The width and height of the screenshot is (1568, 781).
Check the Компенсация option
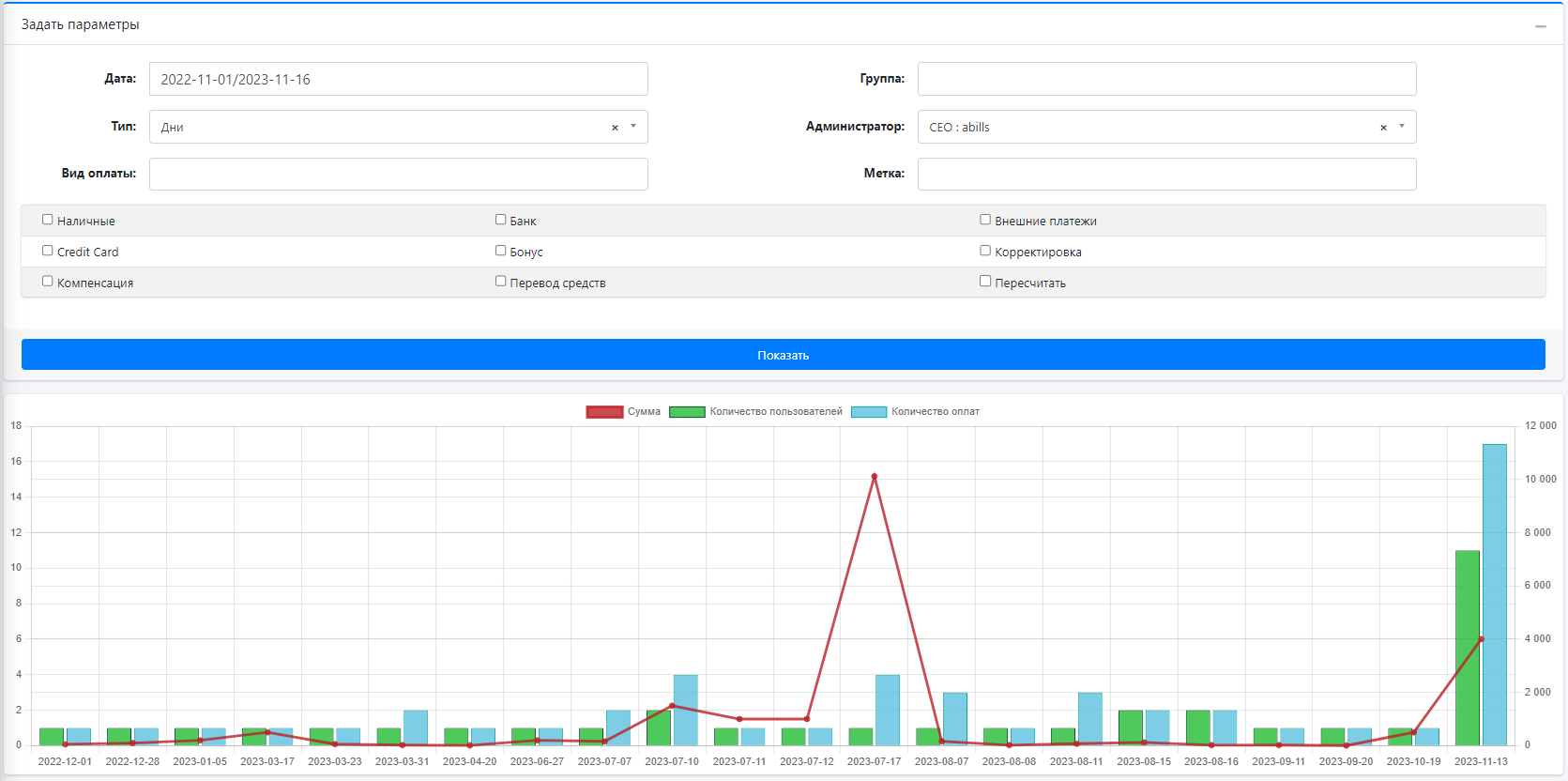(x=48, y=282)
